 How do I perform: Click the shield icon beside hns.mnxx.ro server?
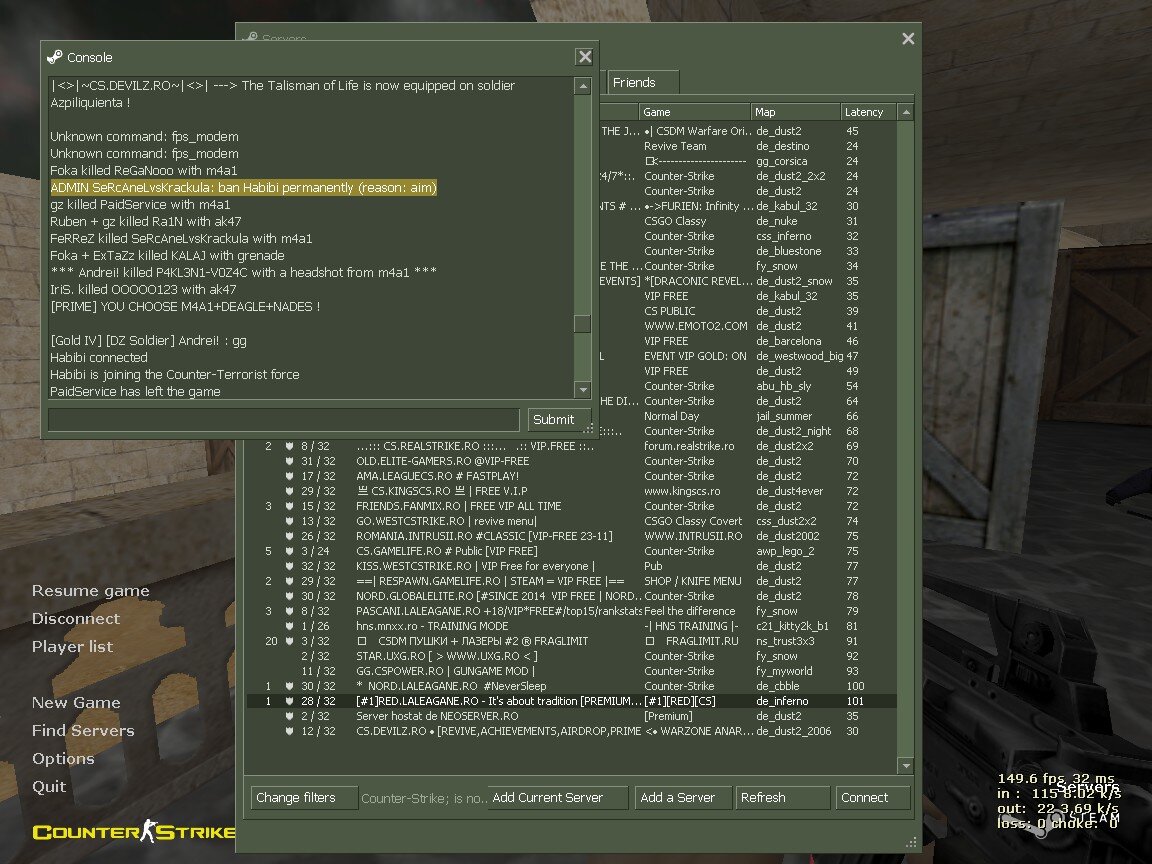coord(288,626)
